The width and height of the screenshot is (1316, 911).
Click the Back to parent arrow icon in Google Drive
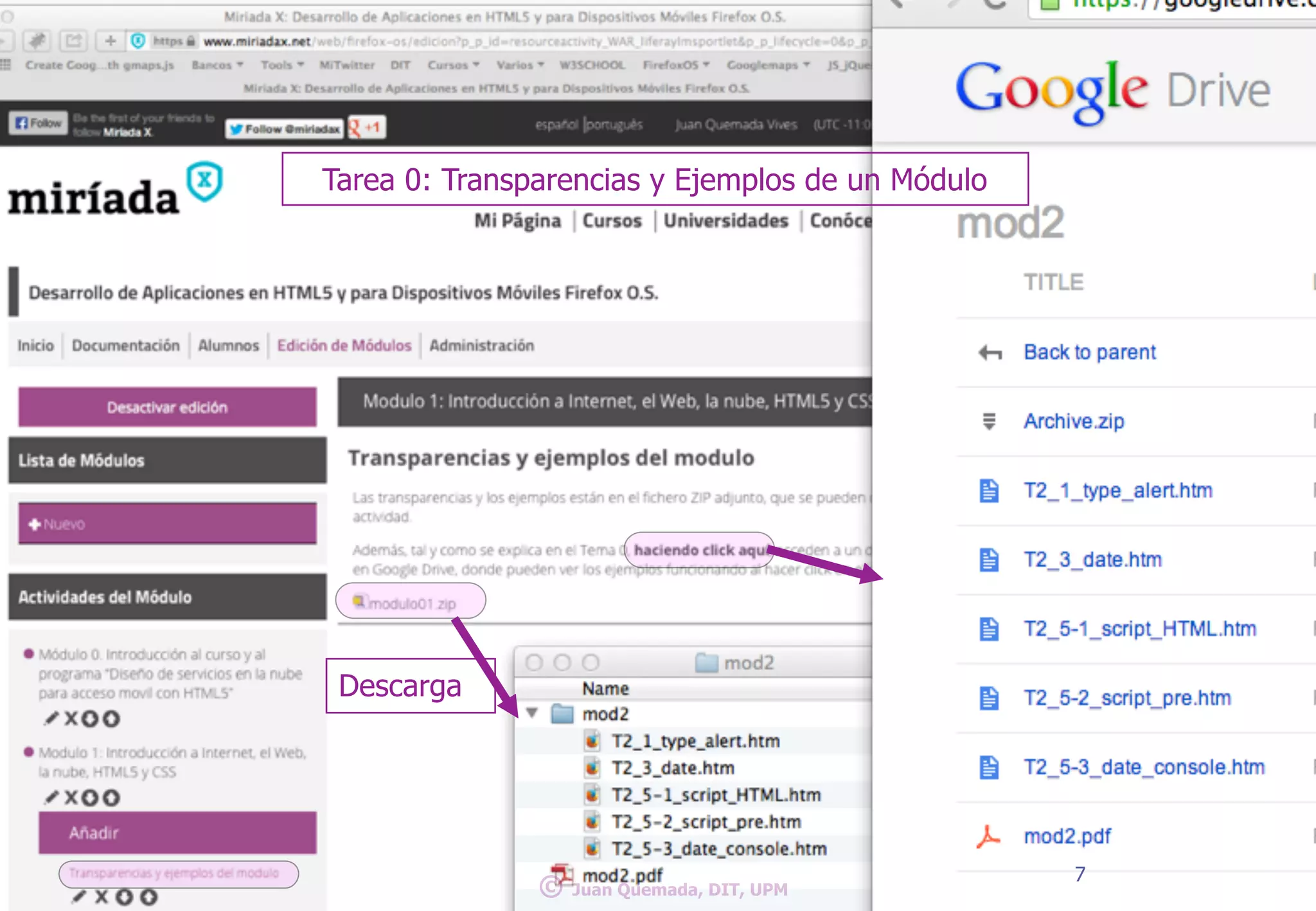tap(990, 353)
